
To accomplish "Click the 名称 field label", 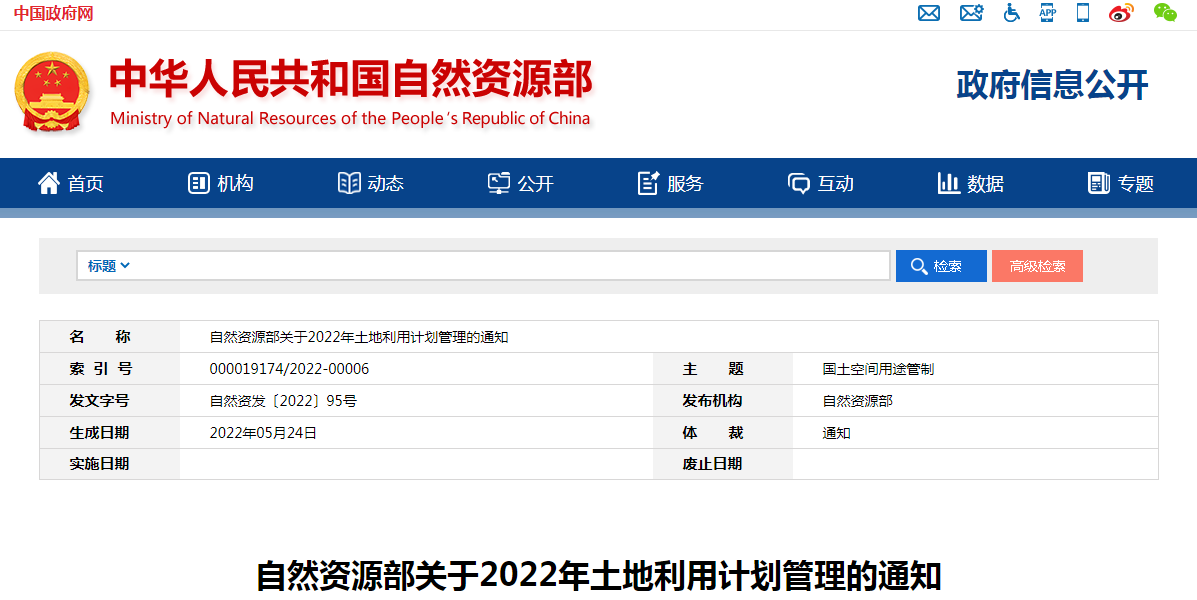I will point(100,337).
